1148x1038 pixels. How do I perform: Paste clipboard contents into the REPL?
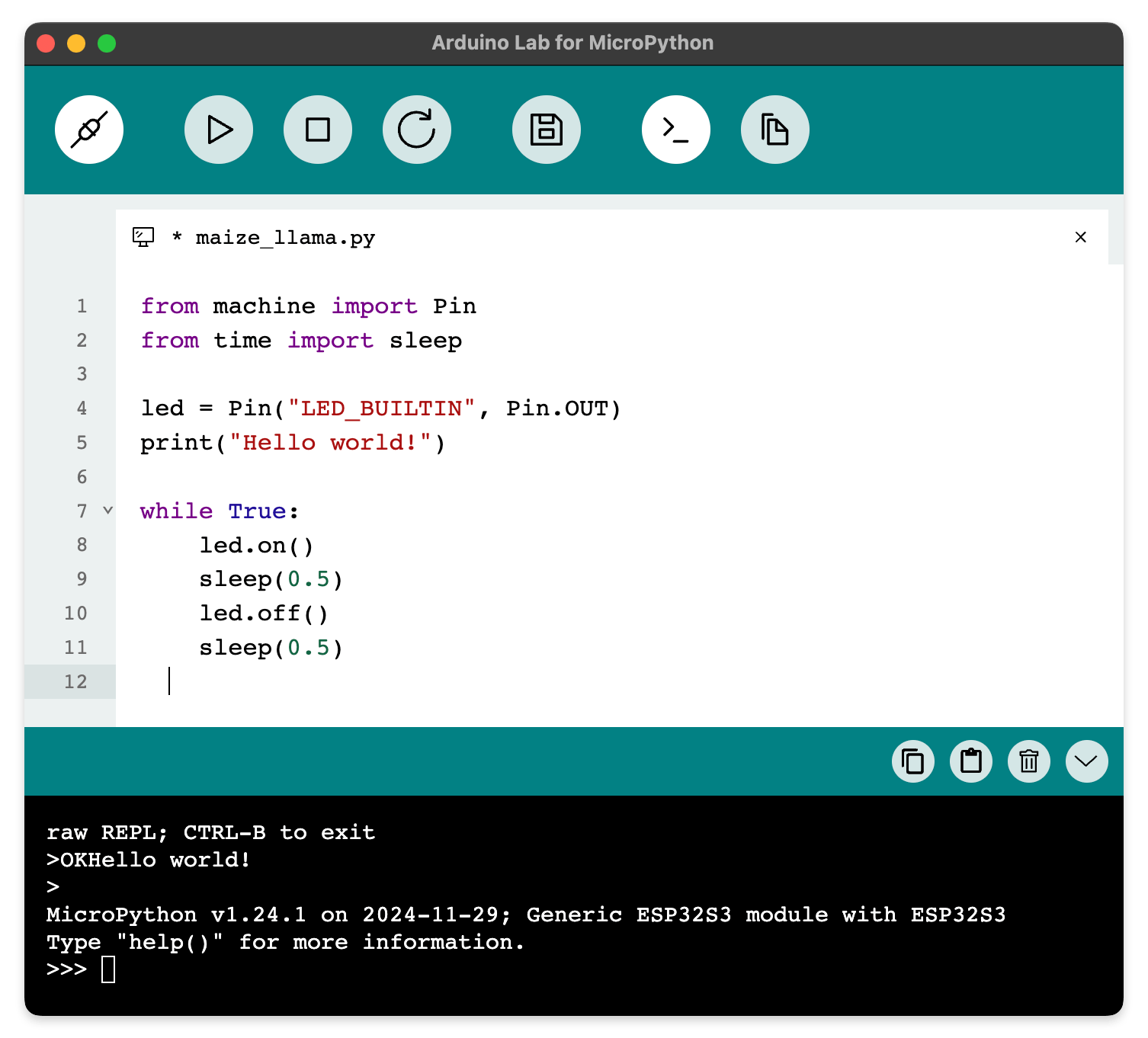[970, 761]
